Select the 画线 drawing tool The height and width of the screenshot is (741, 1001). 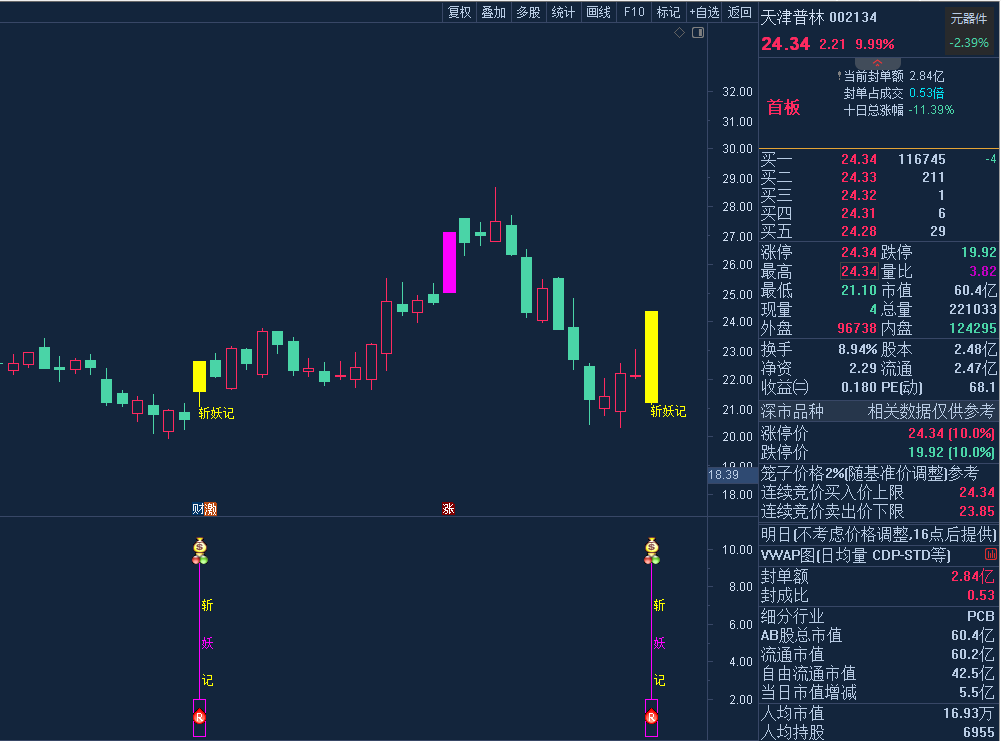pos(598,12)
